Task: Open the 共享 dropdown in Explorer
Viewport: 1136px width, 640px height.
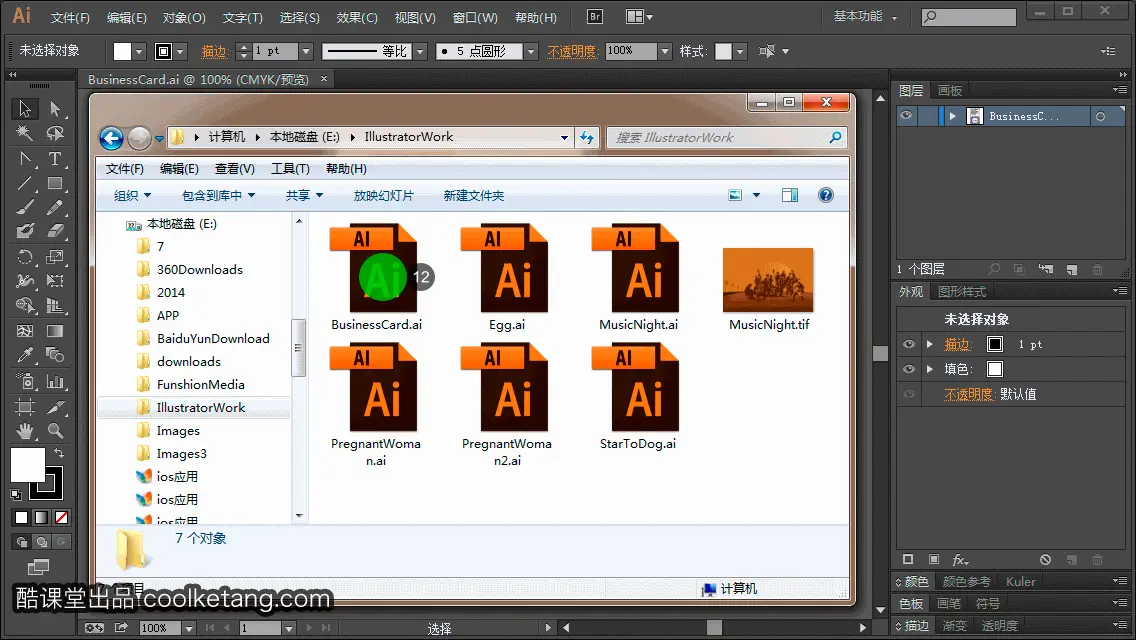Action: click(x=304, y=195)
